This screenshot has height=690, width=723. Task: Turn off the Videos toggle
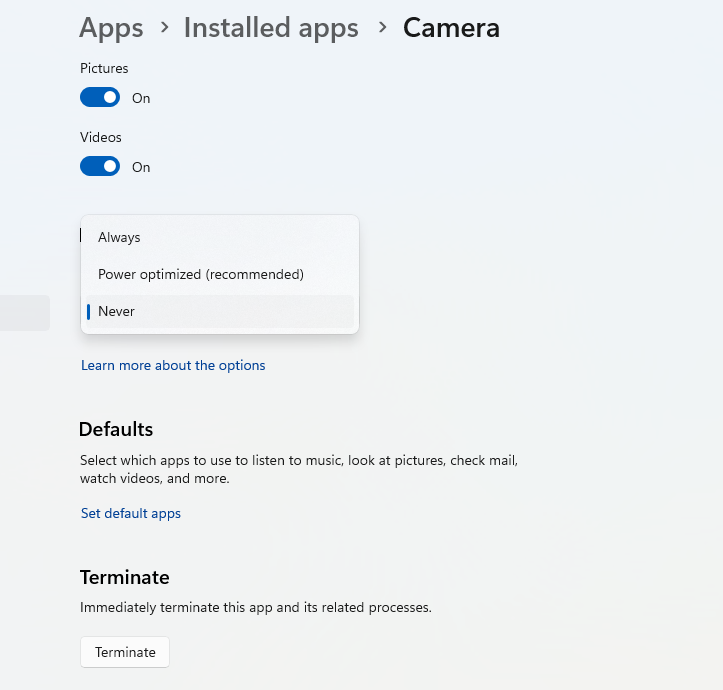tap(100, 166)
